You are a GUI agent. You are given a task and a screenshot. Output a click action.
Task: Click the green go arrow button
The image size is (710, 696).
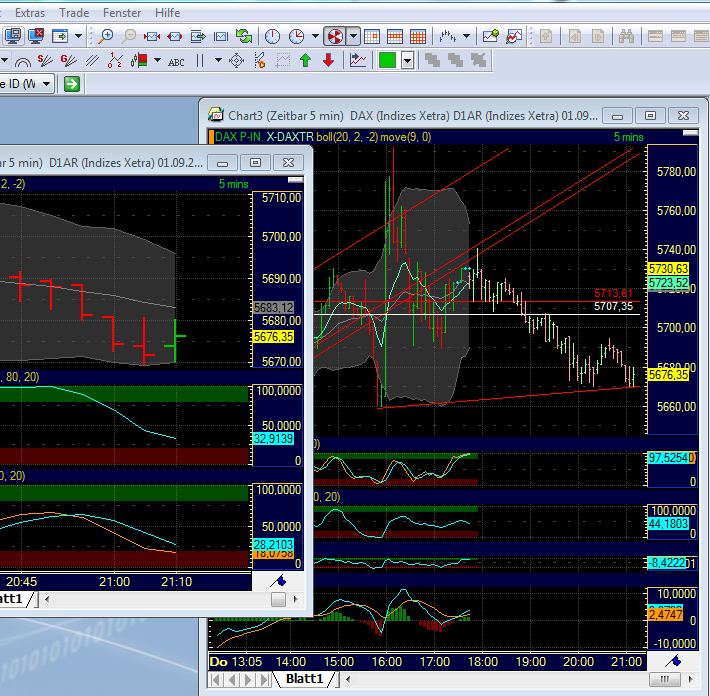click(71, 84)
